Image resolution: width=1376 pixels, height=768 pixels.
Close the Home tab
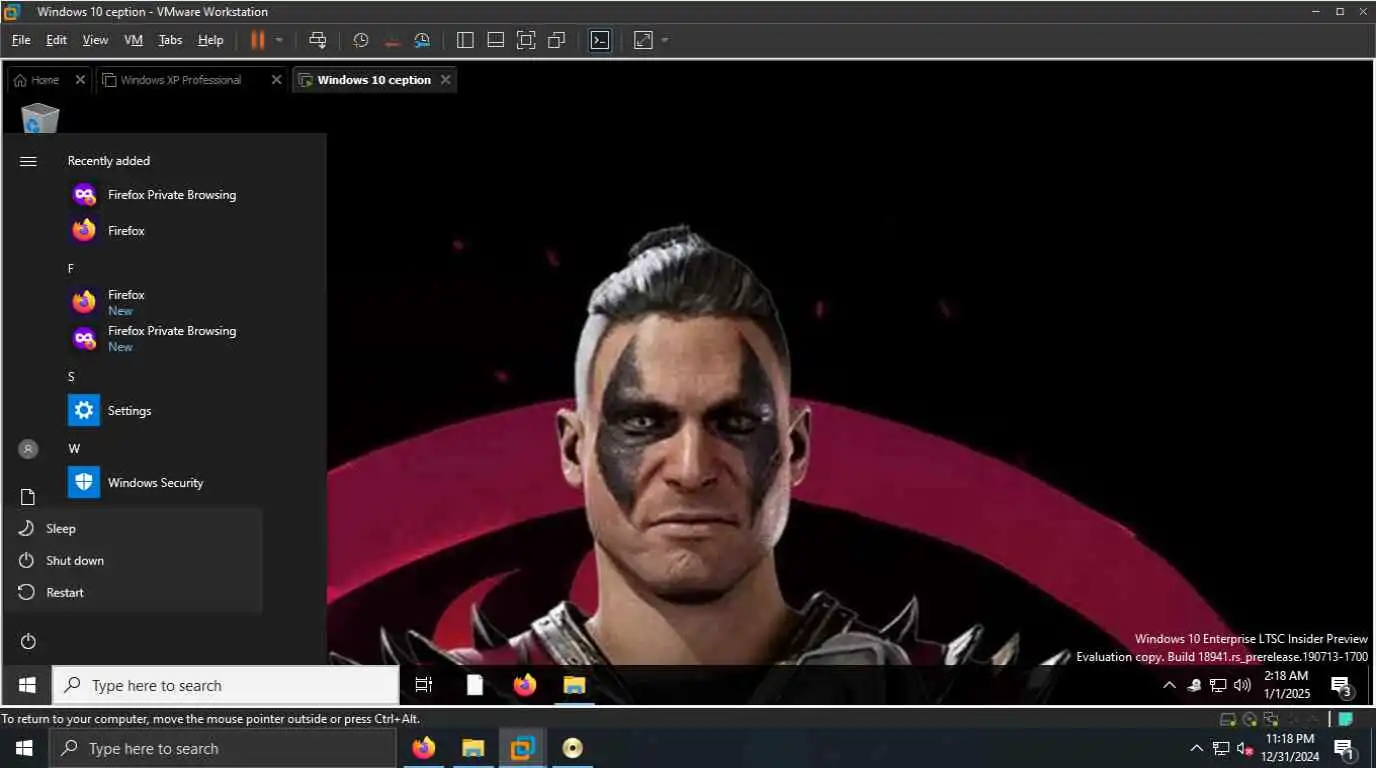tap(80, 80)
